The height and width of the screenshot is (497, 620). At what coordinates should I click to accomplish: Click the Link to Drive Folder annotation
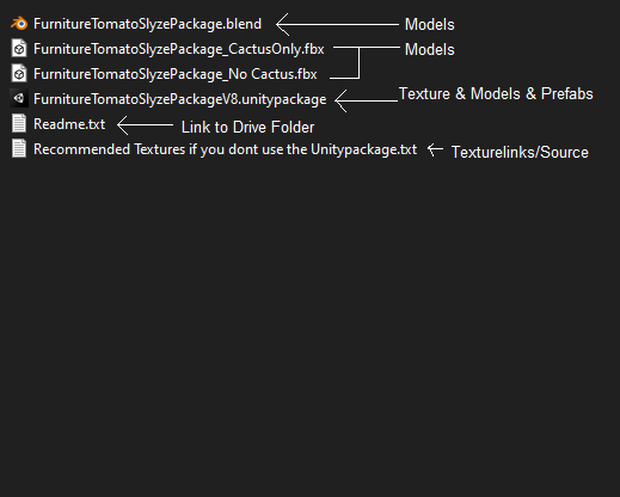click(x=248, y=127)
